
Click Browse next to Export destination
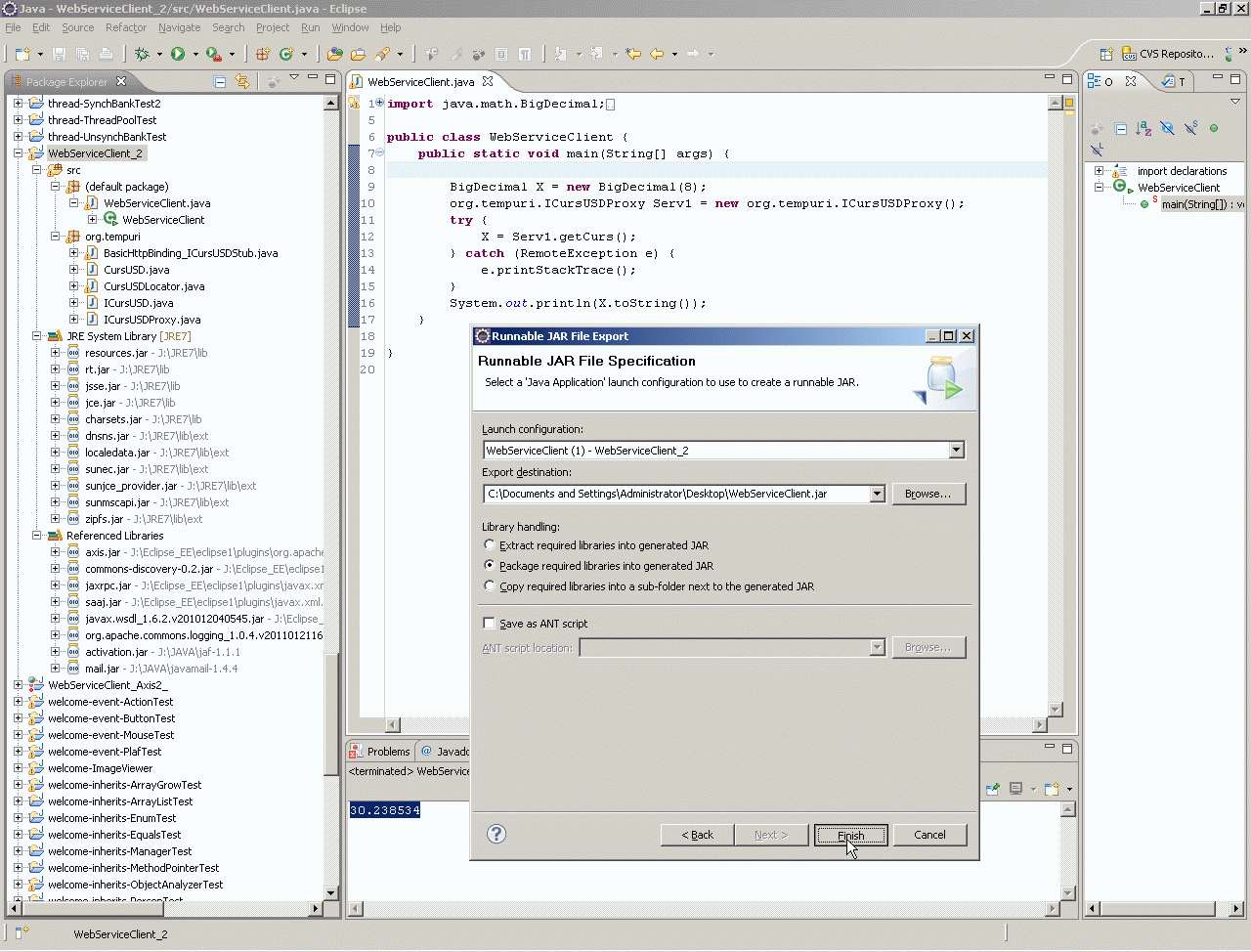pyautogui.click(x=927, y=494)
